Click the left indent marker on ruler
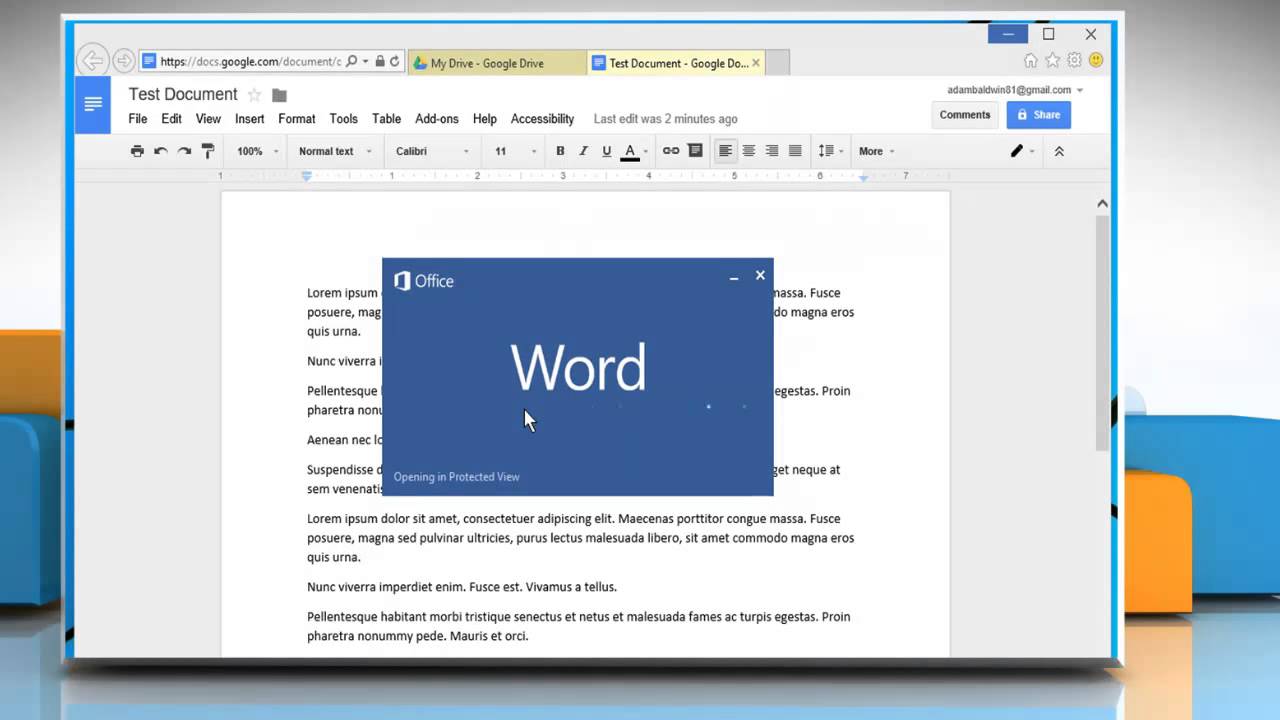Viewport: 1280px width, 720px height. coord(307,176)
